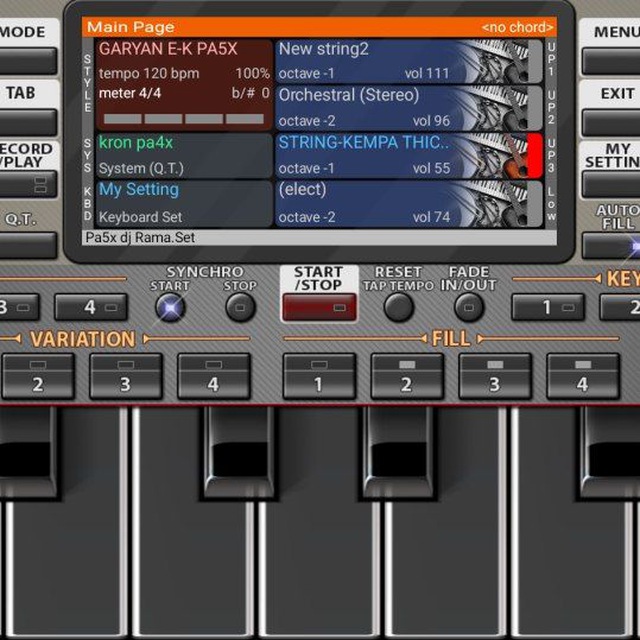Trigger Fill 1 button
The width and height of the screenshot is (640, 640).
[x=319, y=376]
